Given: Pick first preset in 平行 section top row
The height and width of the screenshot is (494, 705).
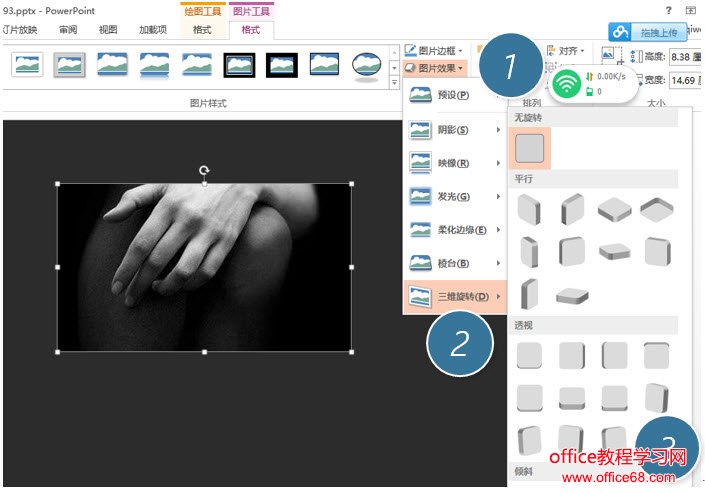Looking at the screenshot, I should click(x=529, y=209).
